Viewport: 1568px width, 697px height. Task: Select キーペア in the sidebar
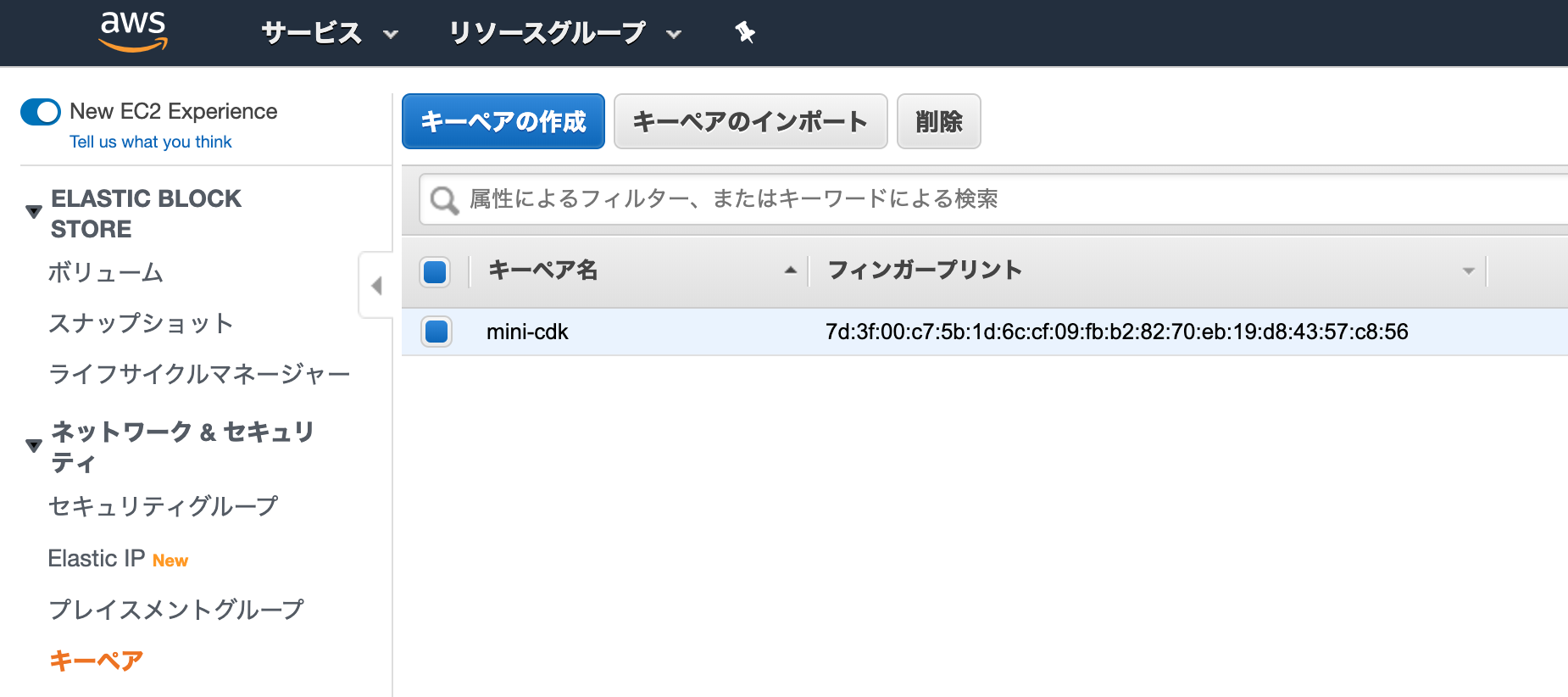coord(97,661)
